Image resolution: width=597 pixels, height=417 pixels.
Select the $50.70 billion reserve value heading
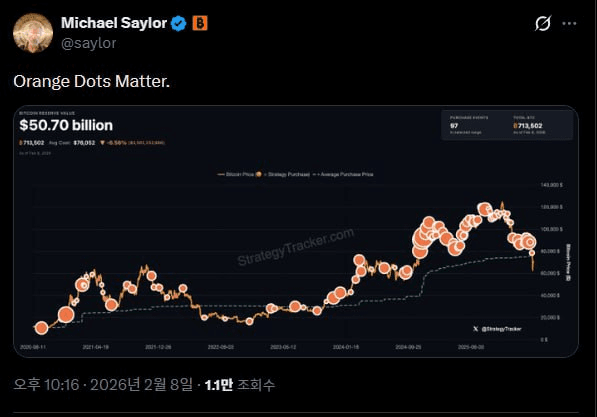[x=66, y=125]
